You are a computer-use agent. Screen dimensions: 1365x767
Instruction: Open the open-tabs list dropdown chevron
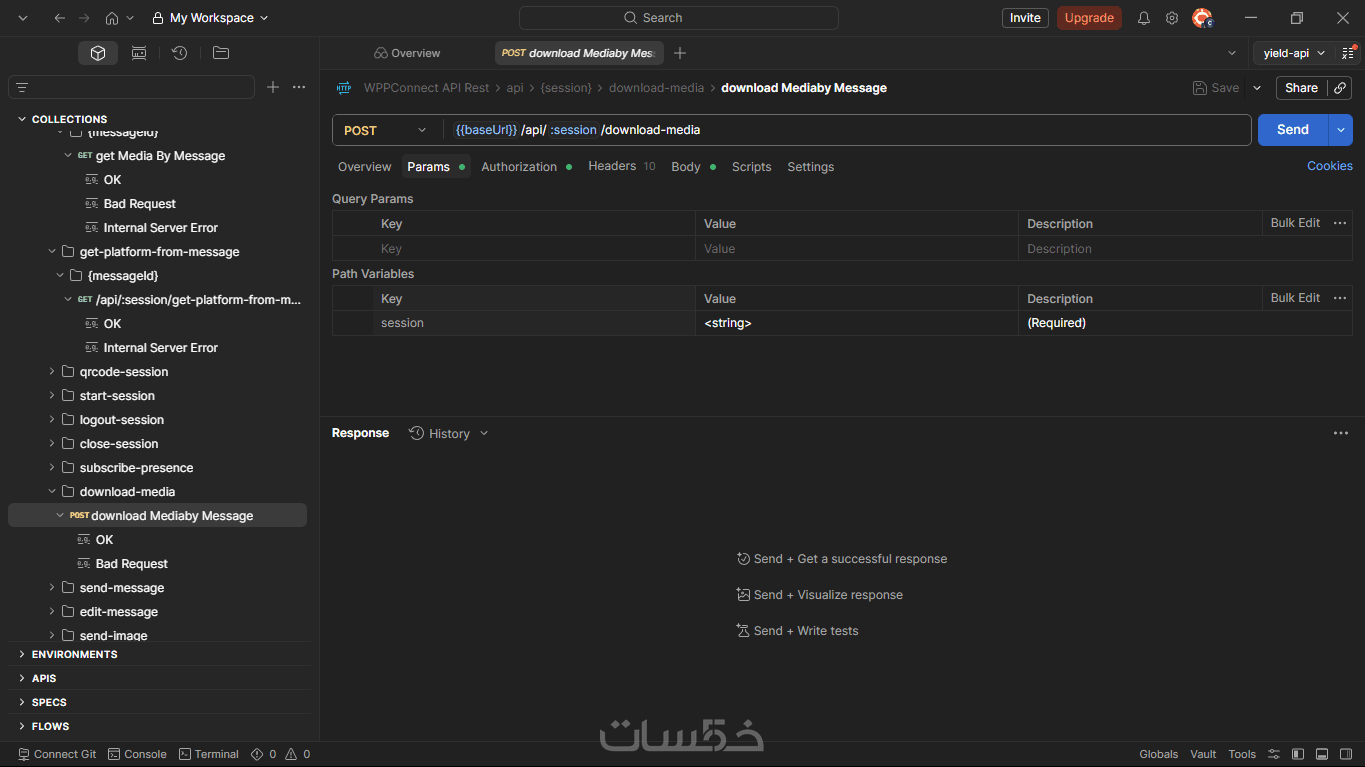[x=1232, y=53]
